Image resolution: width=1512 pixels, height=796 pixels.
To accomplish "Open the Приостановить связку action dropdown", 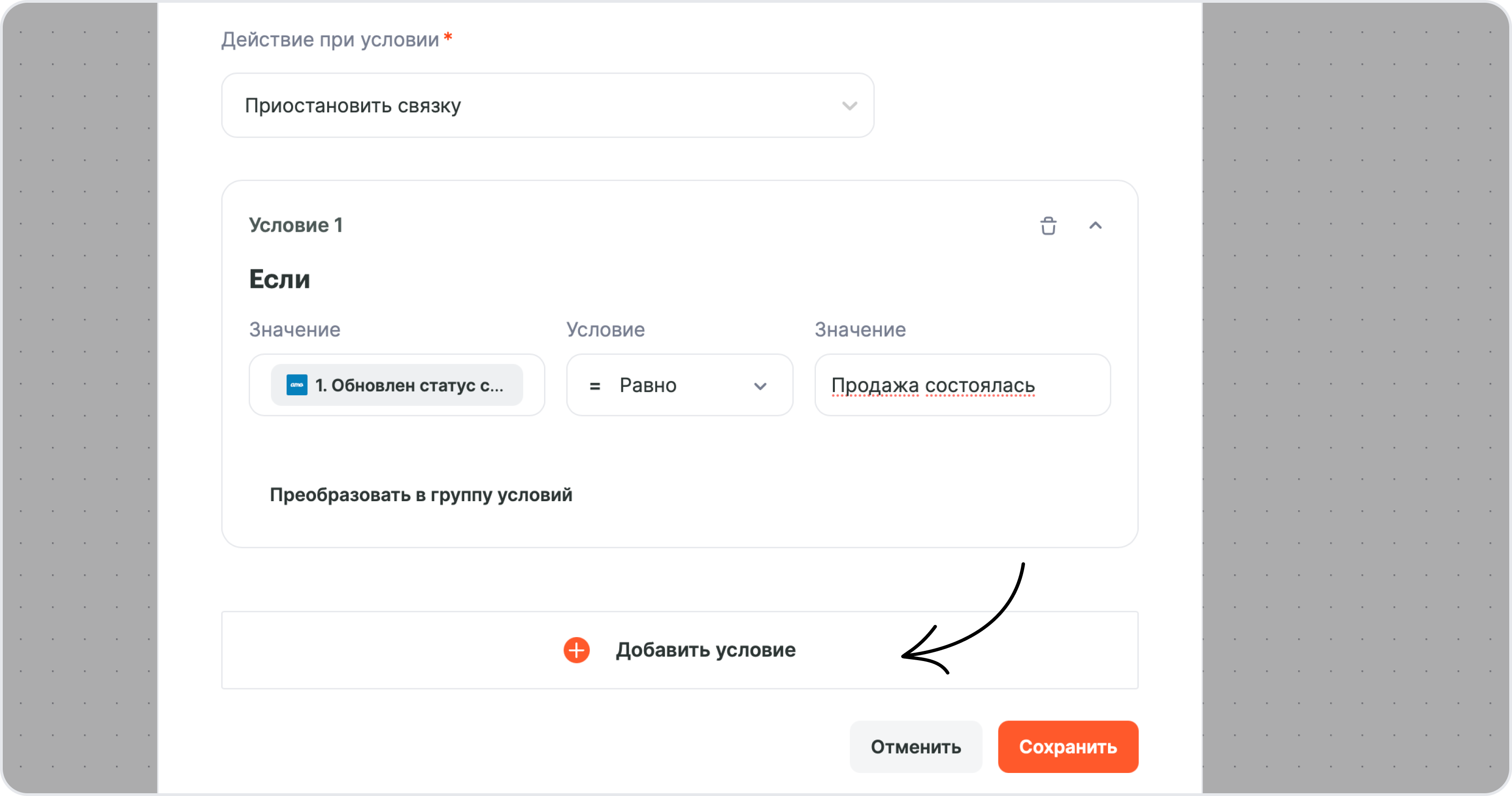I will [548, 105].
